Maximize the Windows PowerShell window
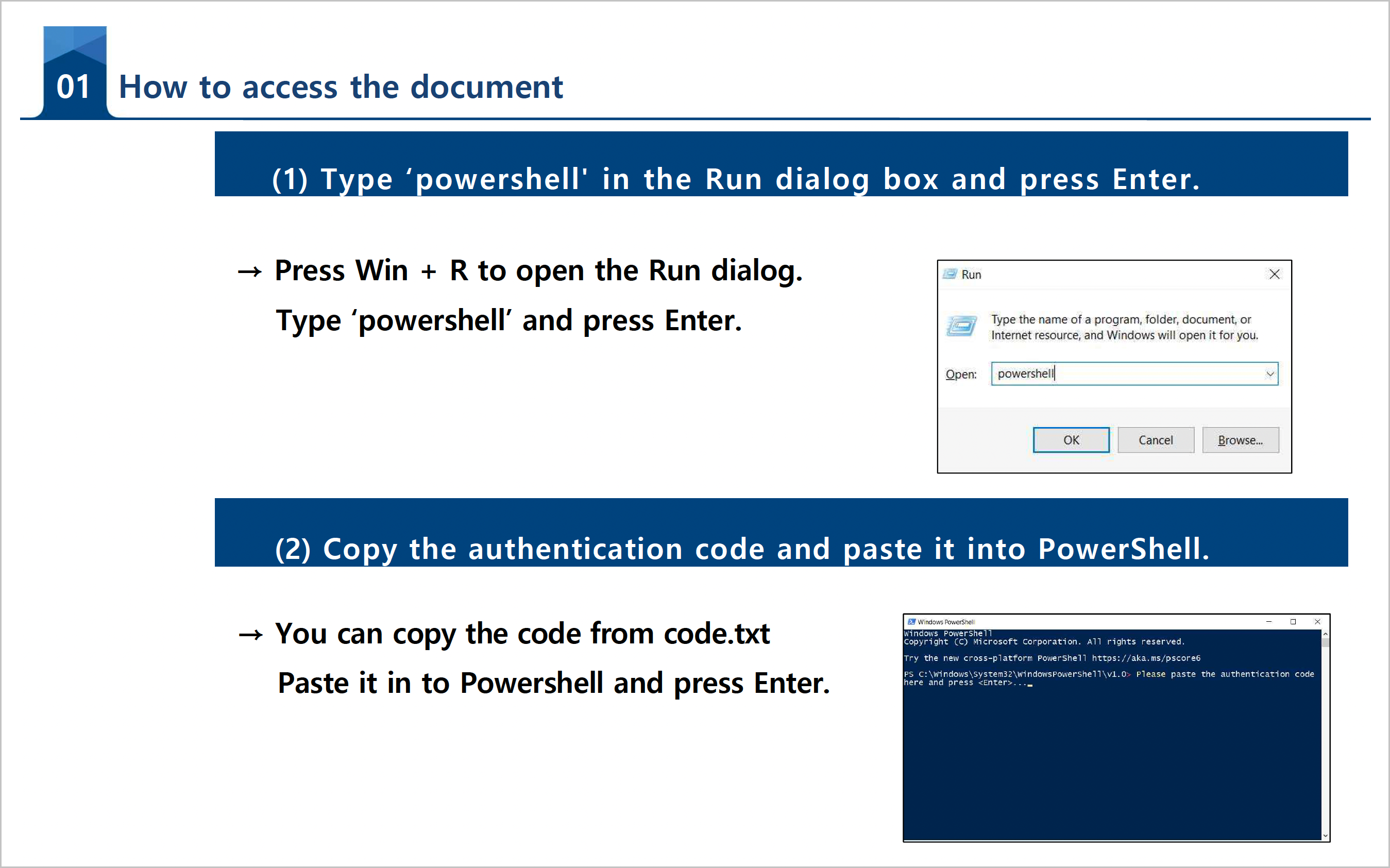The image size is (1390, 868). 1293,622
